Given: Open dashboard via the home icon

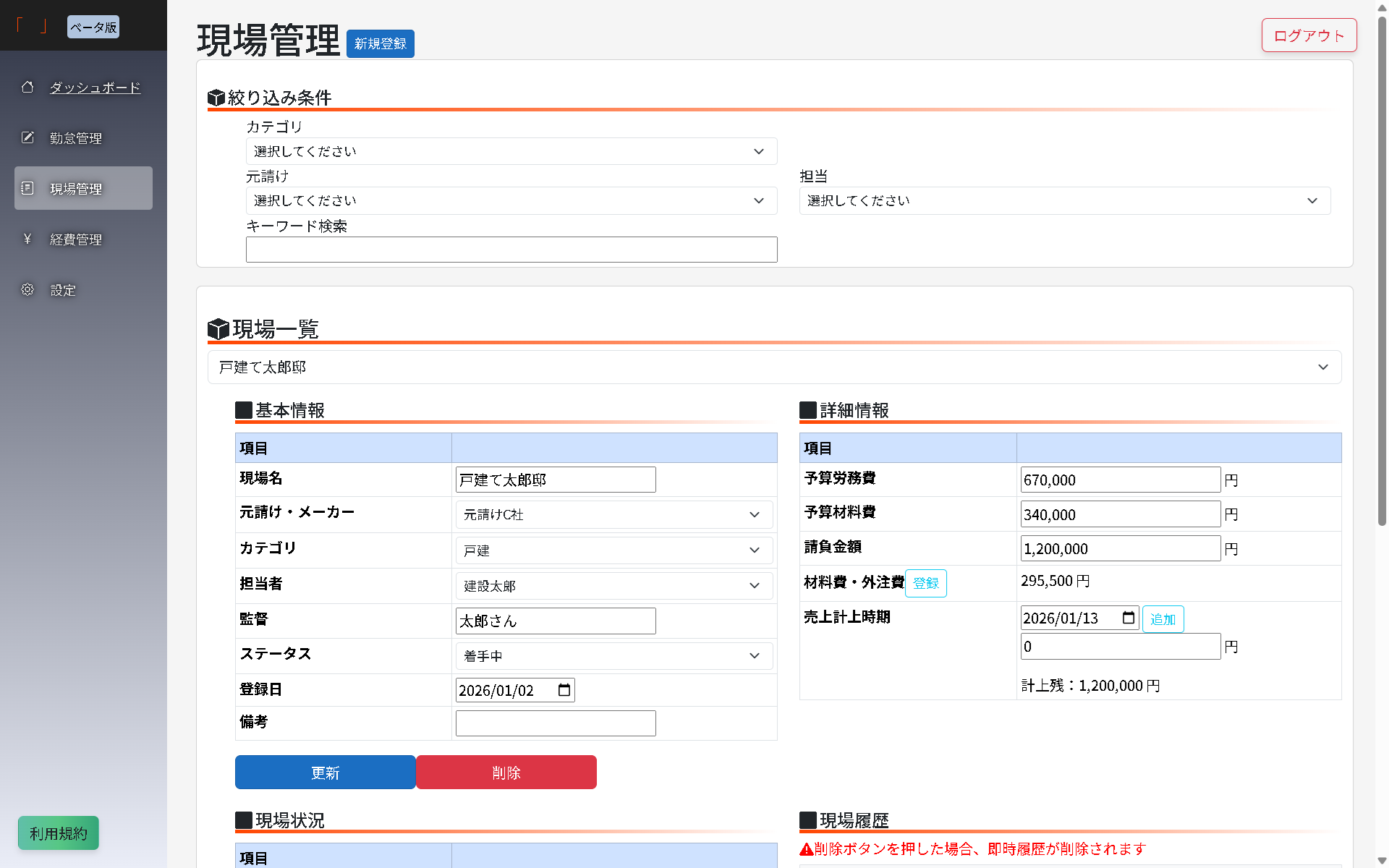Looking at the screenshot, I should (27, 87).
